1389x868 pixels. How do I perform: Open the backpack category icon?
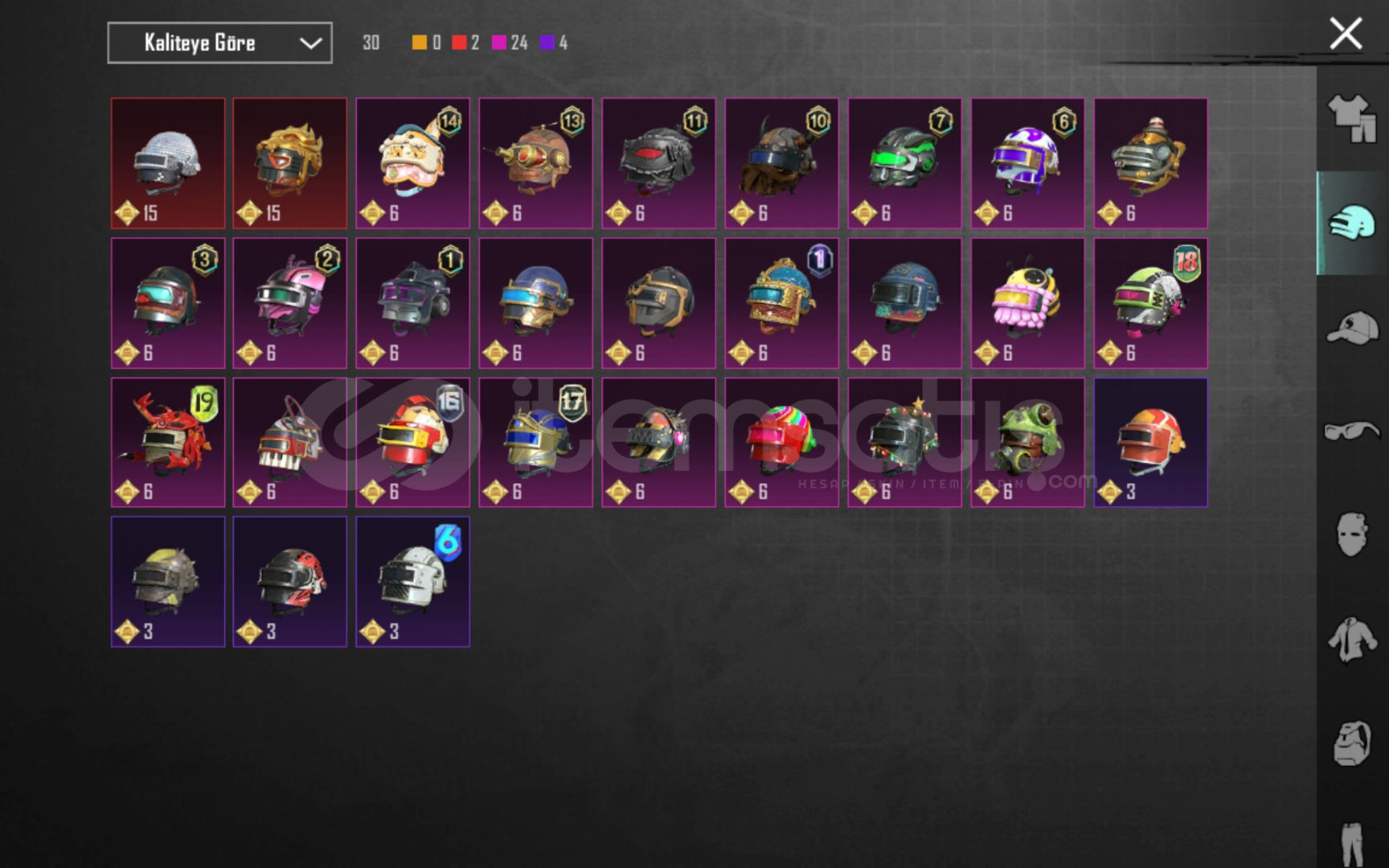point(1352,743)
